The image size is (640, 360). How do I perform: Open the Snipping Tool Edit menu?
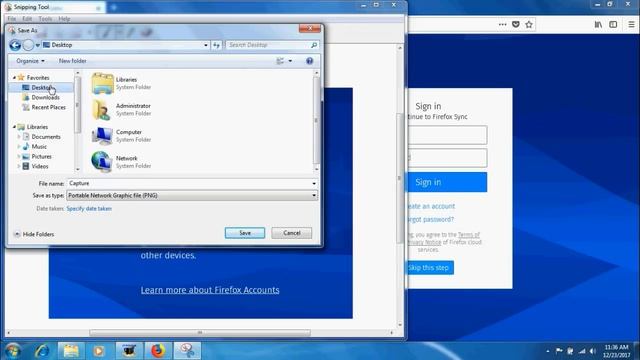27,19
